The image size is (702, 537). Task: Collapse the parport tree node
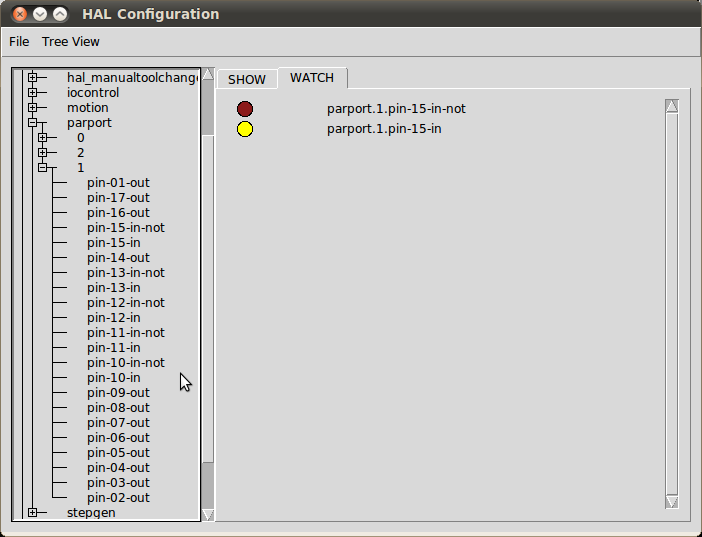(32, 123)
